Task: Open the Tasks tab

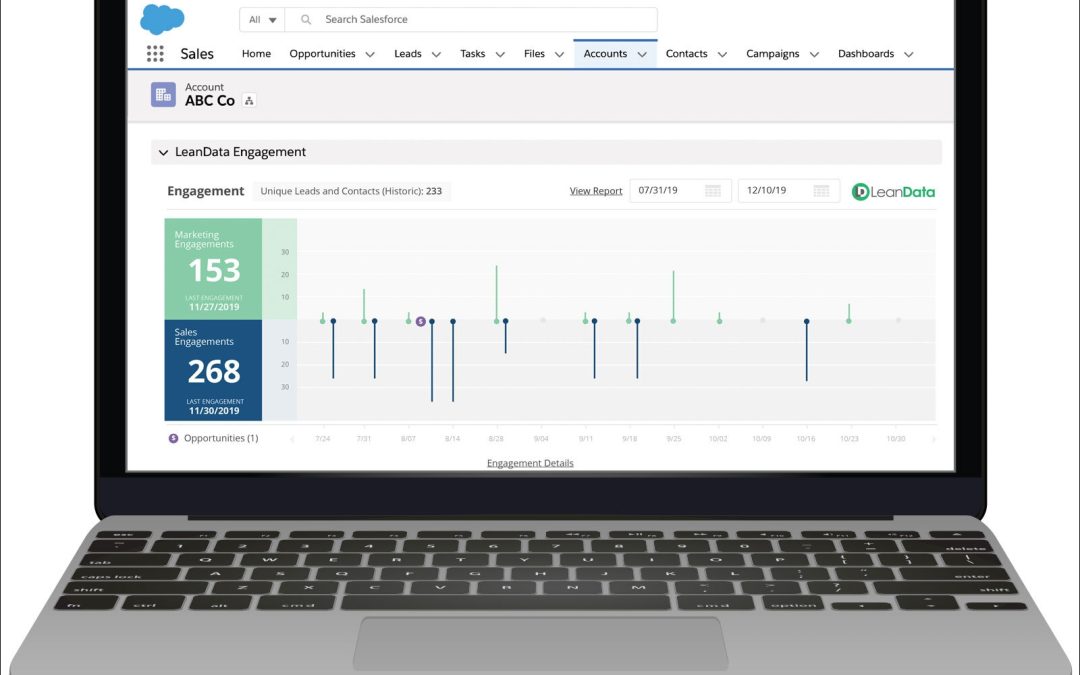Action: pyautogui.click(x=472, y=54)
